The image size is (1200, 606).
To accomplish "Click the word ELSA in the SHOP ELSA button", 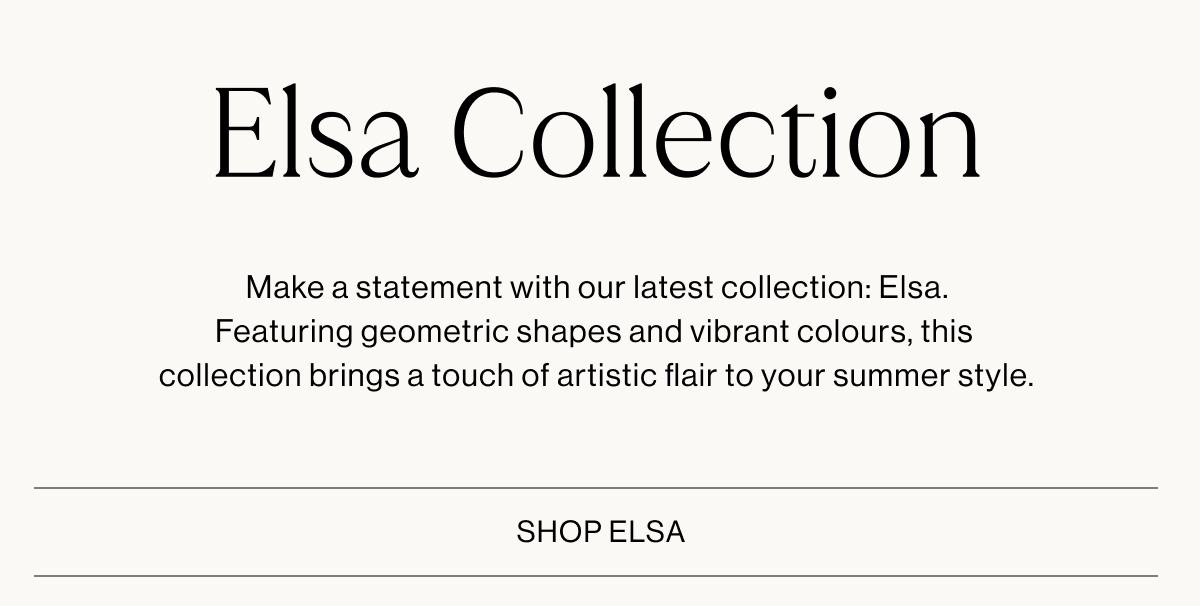I will [x=647, y=532].
